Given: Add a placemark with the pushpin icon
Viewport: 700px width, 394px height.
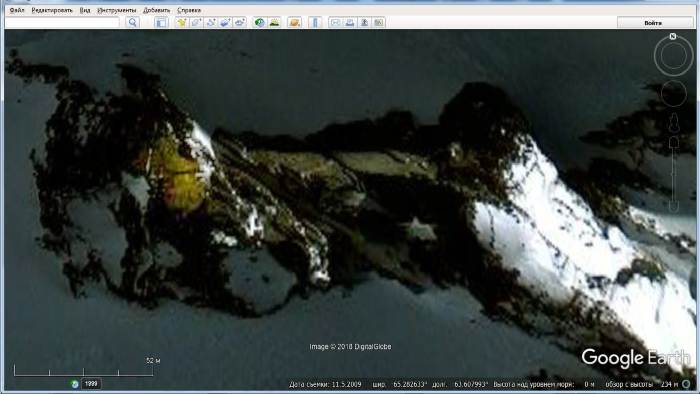Looking at the screenshot, I should [181, 22].
